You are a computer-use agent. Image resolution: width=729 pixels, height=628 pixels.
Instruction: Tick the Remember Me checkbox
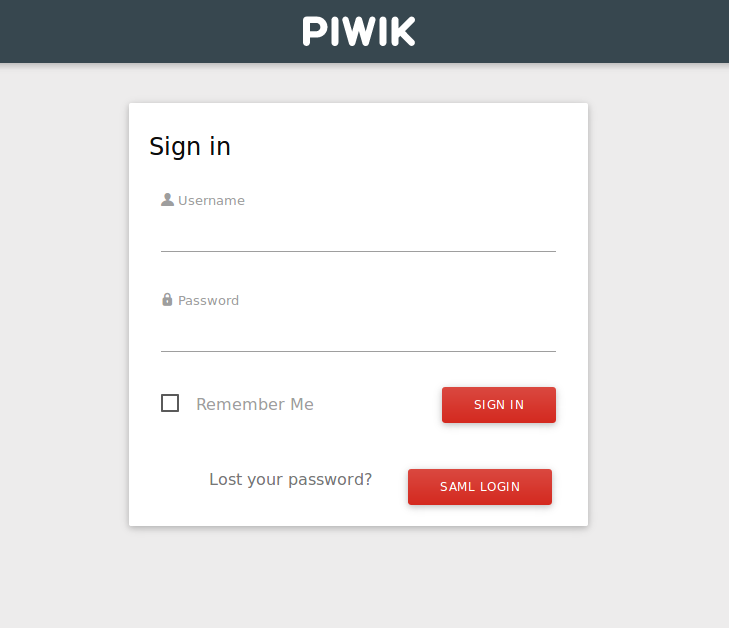(x=170, y=403)
